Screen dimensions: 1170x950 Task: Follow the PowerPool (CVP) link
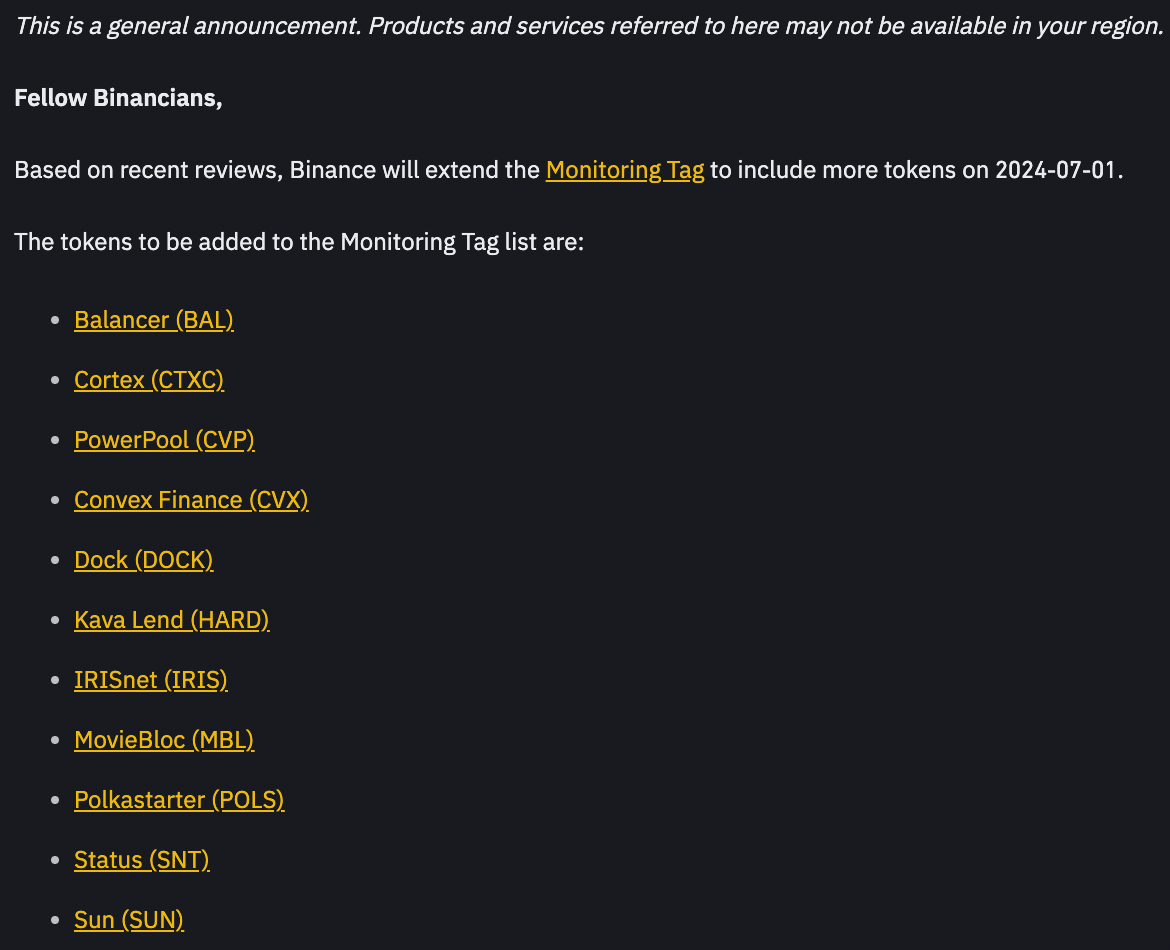coord(164,440)
